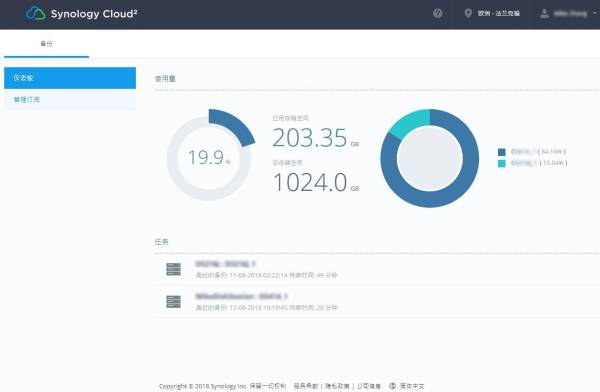Open 管理订阅 in the sidebar
Viewport: 600px width, 392px height.
tap(70, 100)
